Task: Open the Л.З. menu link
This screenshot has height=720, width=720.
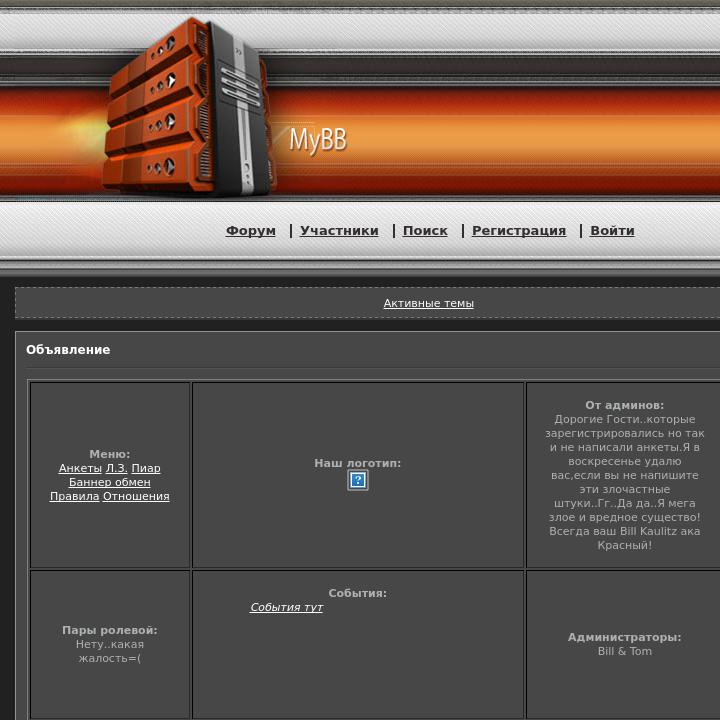Action: pyautogui.click(x=116, y=468)
